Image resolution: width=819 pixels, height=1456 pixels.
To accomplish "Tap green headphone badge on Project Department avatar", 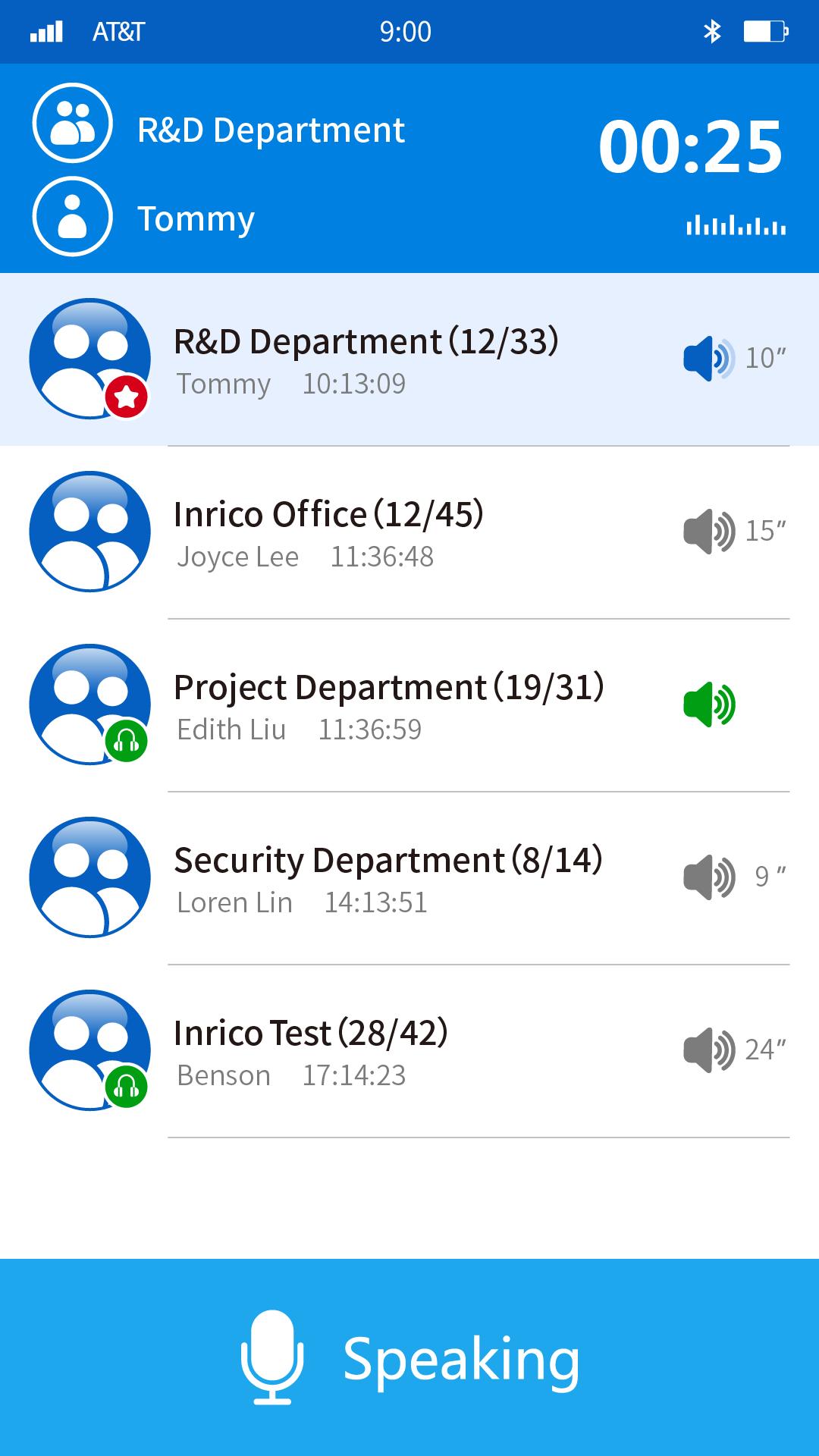I will point(126,741).
